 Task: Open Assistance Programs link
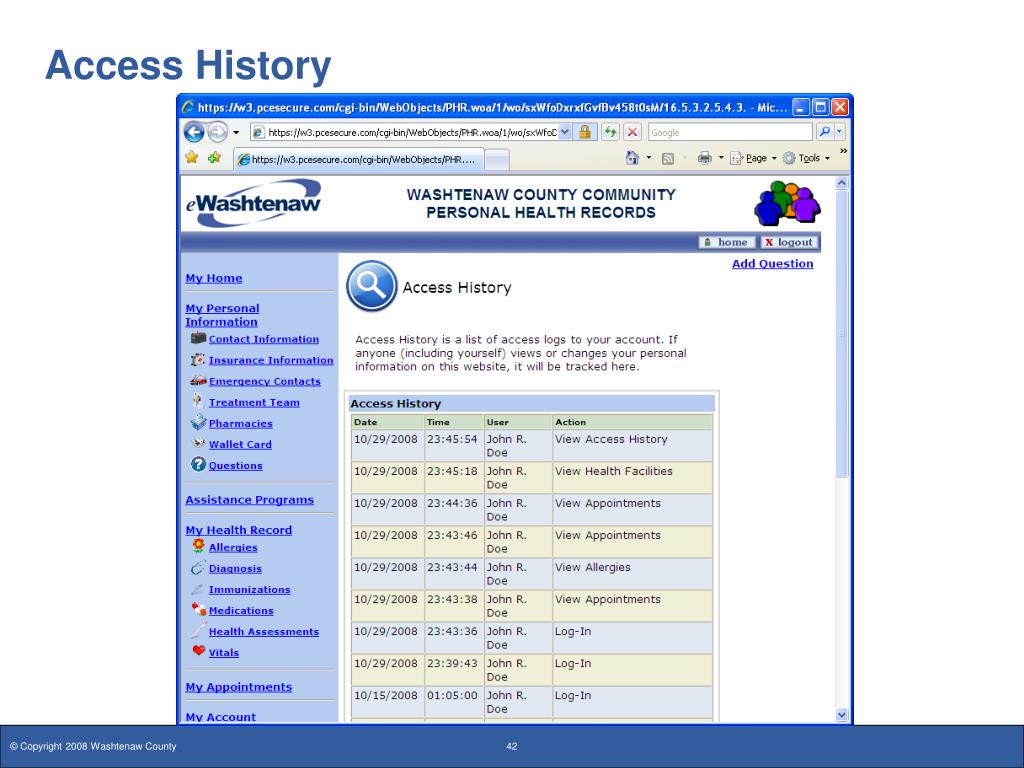[x=249, y=500]
